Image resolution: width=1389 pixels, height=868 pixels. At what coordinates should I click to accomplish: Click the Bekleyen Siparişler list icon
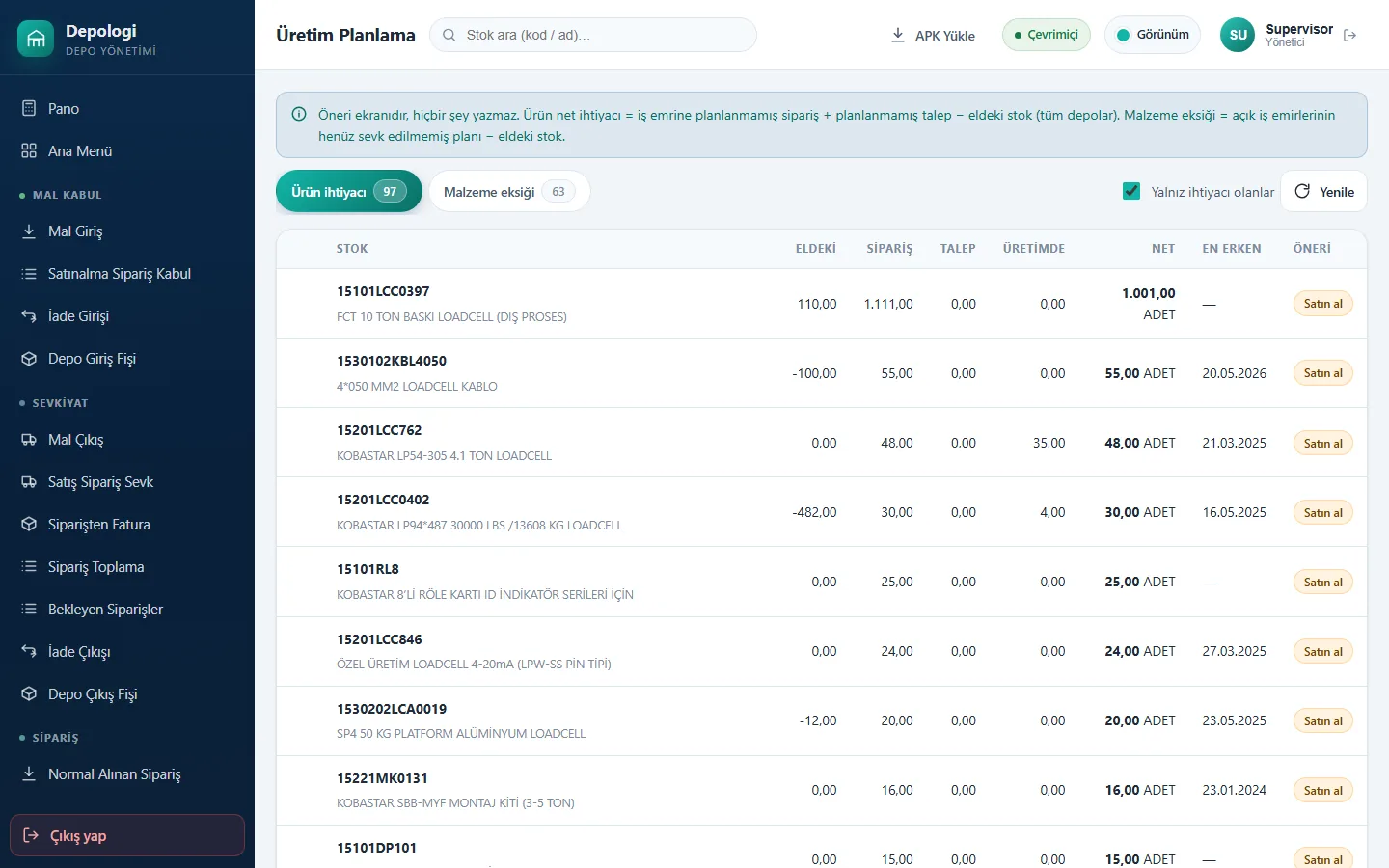(x=29, y=610)
